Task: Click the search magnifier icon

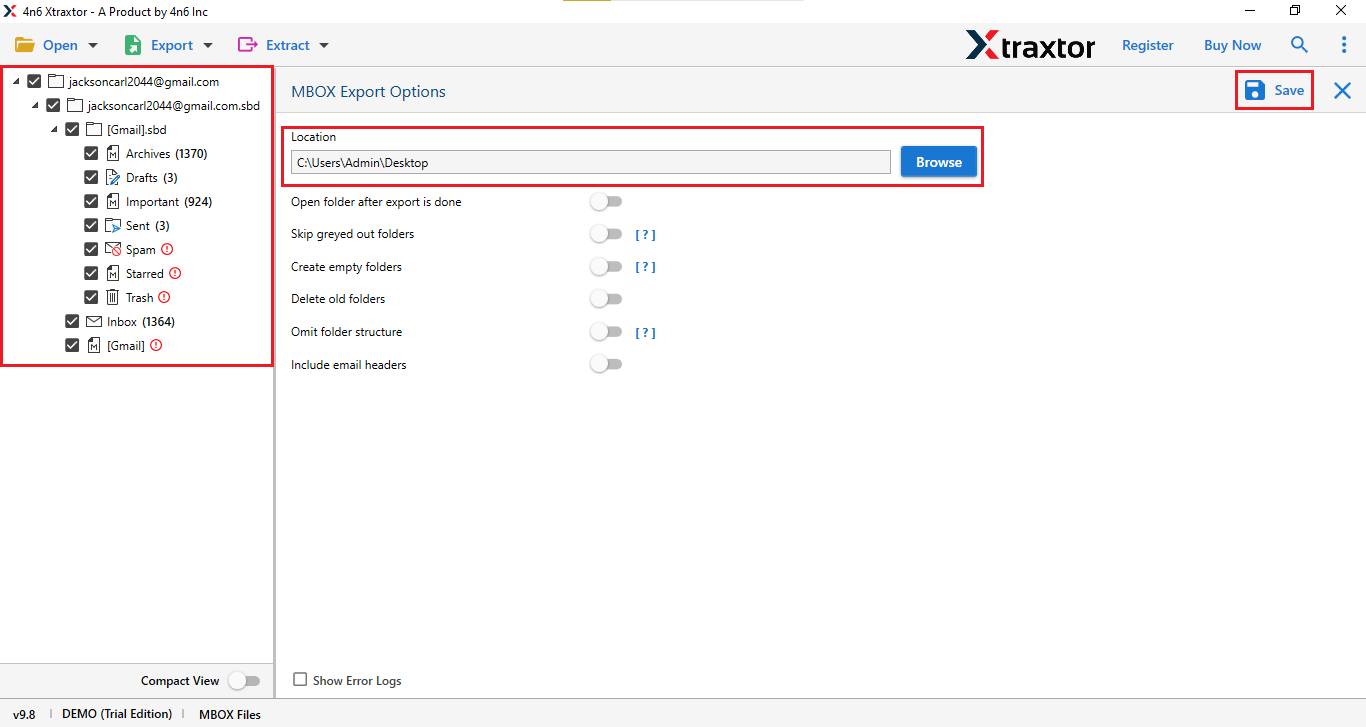Action: tap(1299, 45)
